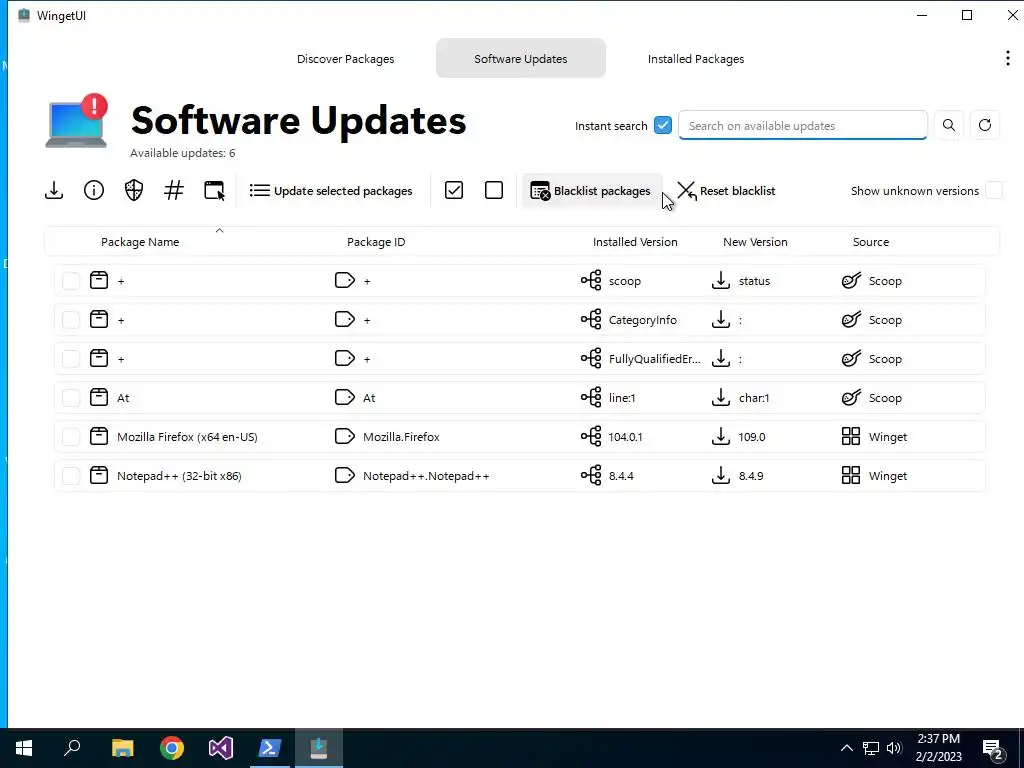Open Google Chrome from the taskbar

[172, 748]
